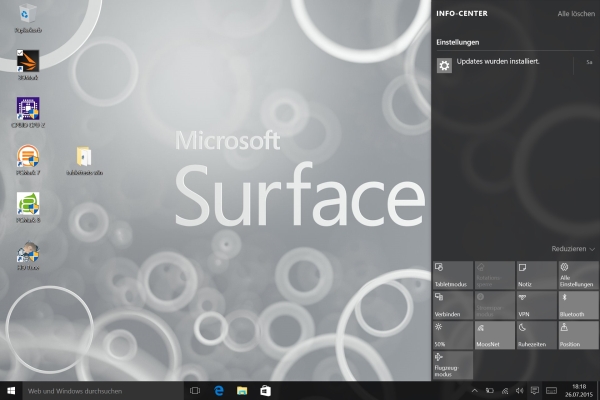This screenshot has height=400, width=600.
Task: Toggle Flugzeugmodus airplane mode tile
Action: click(453, 365)
